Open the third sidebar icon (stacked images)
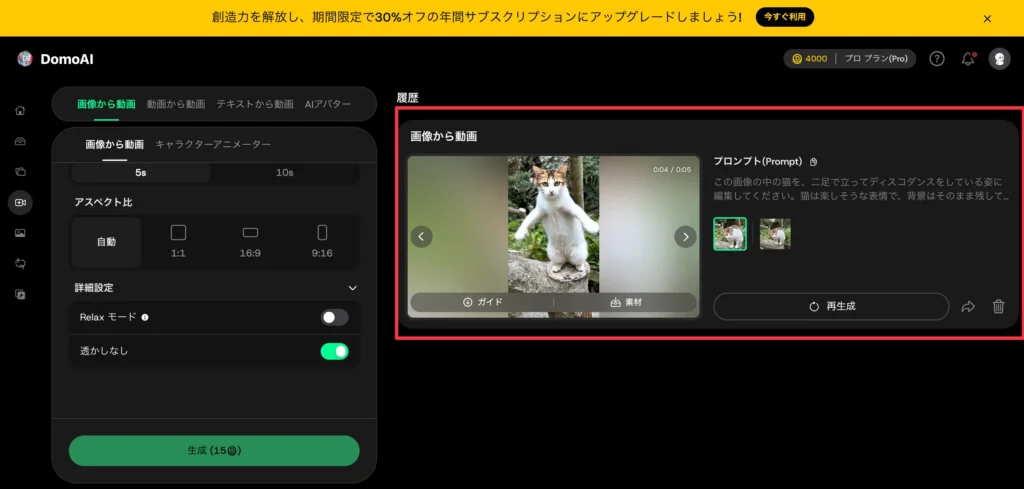 20,172
